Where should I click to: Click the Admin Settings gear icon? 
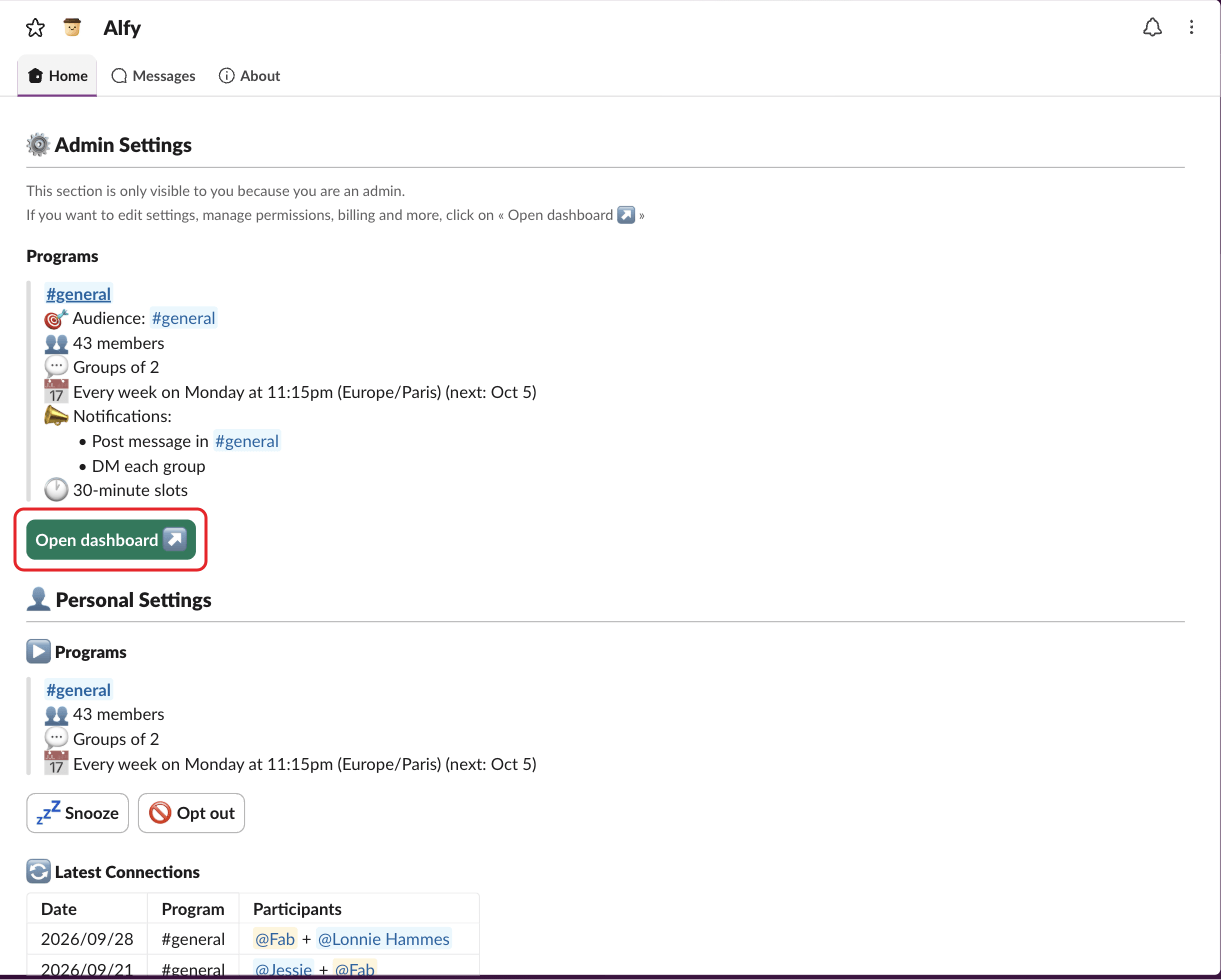[x=38, y=145]
